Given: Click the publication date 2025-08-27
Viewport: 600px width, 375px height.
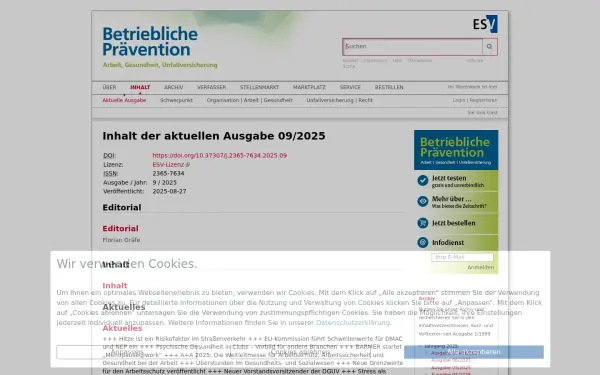Looking at the screenshot, I should click(x=169, y=191).
